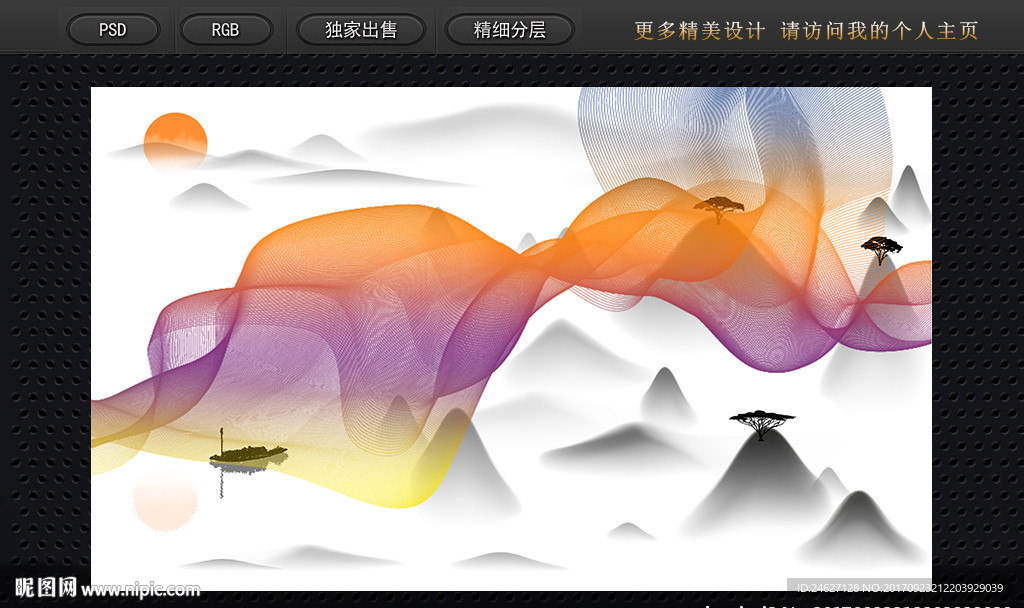
Task: Click the ID number text at bottom right
Action: [x=899, y=588]
